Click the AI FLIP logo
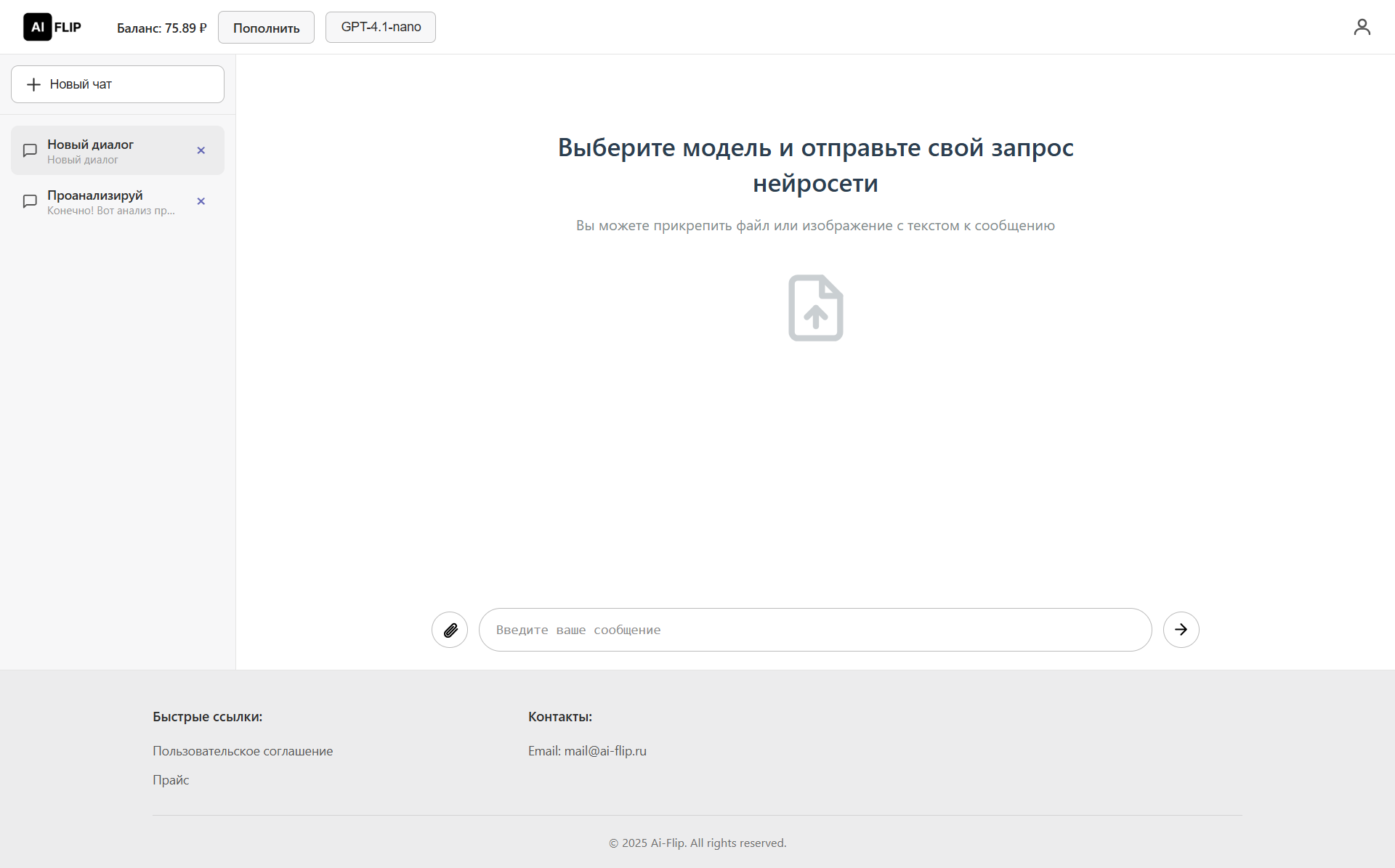The height and width of the screenshot is (868, 1395). click(x=52, y=27)
